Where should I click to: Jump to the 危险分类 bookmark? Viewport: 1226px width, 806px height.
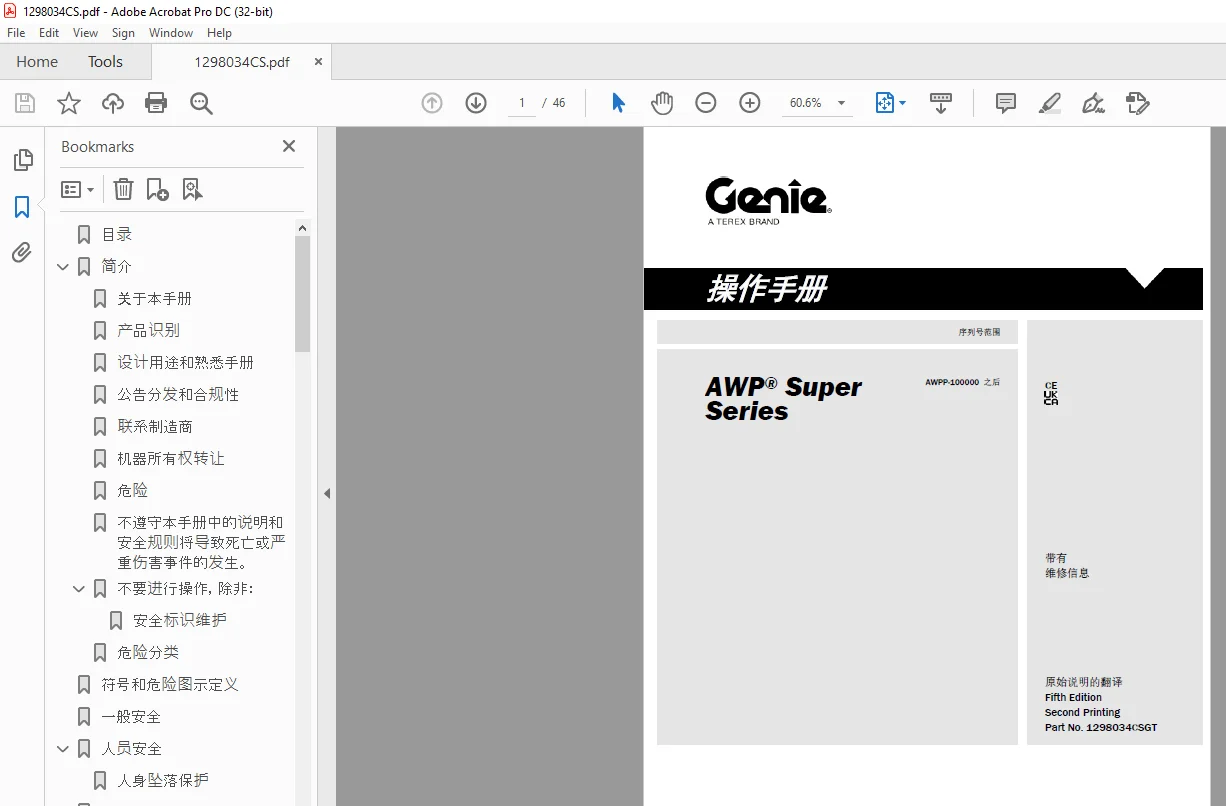148,653
